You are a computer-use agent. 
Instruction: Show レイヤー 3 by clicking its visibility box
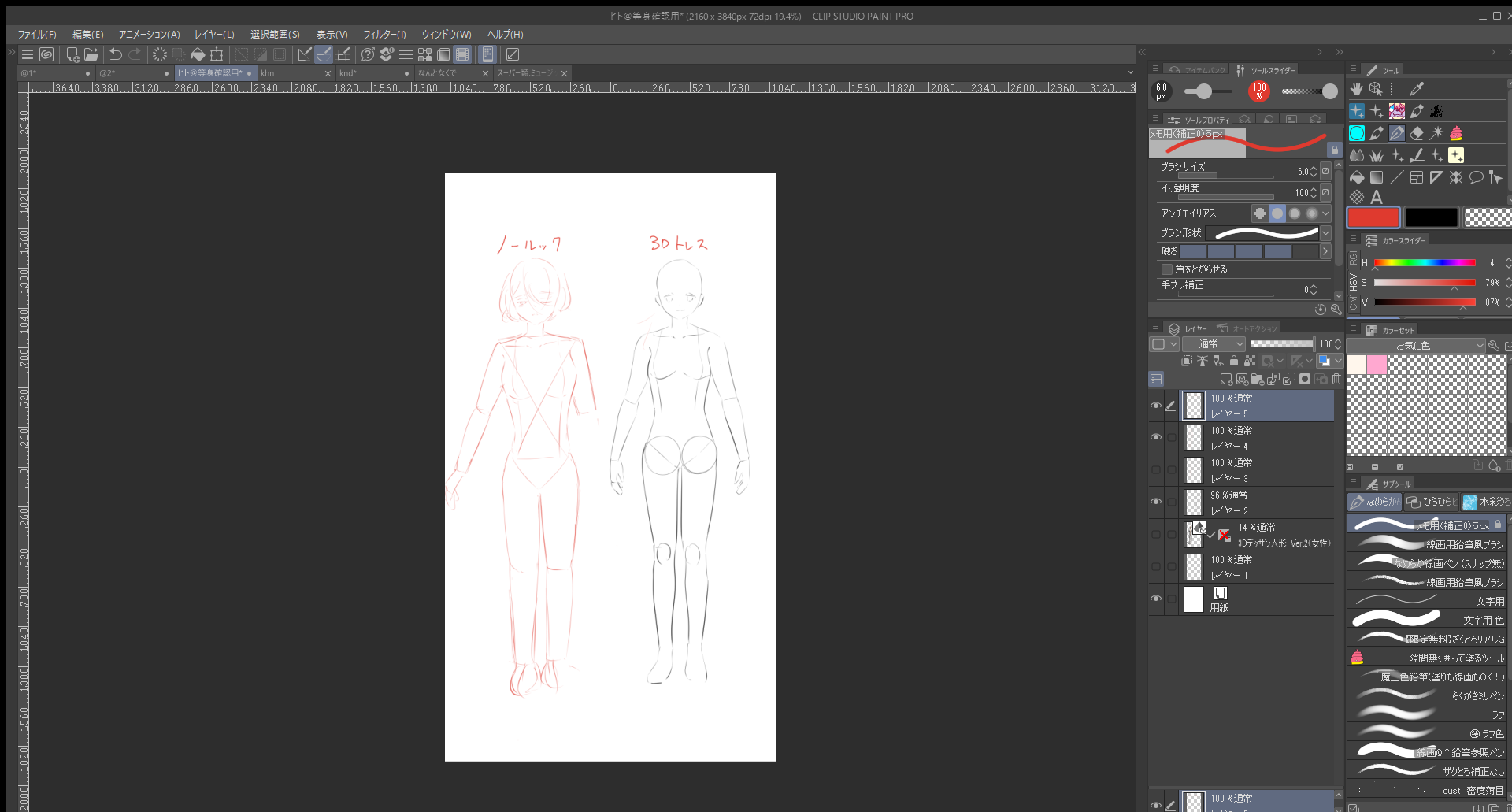[1155, 470]
